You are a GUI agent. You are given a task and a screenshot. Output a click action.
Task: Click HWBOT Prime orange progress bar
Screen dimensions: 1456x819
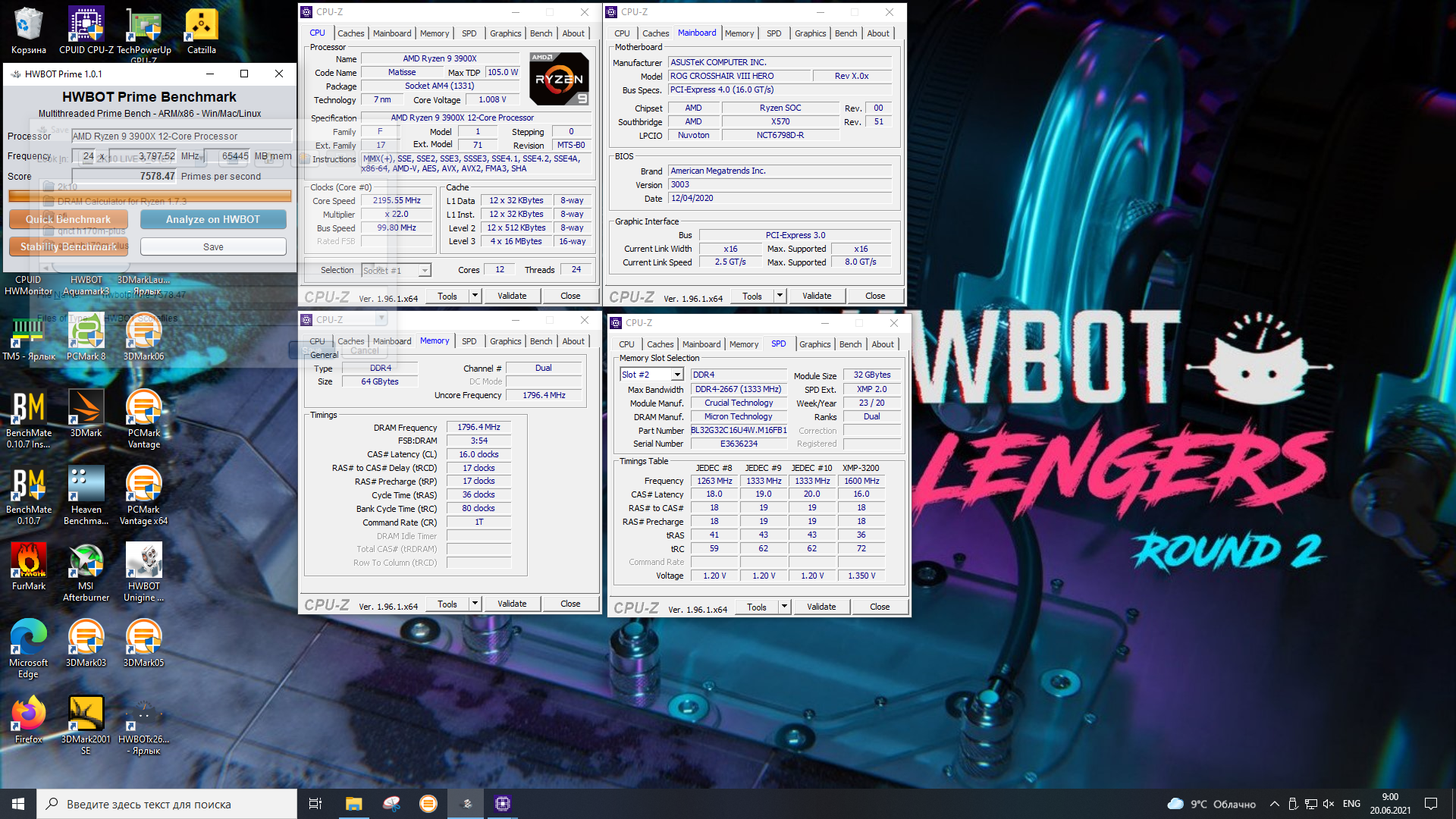coord(150,196)
